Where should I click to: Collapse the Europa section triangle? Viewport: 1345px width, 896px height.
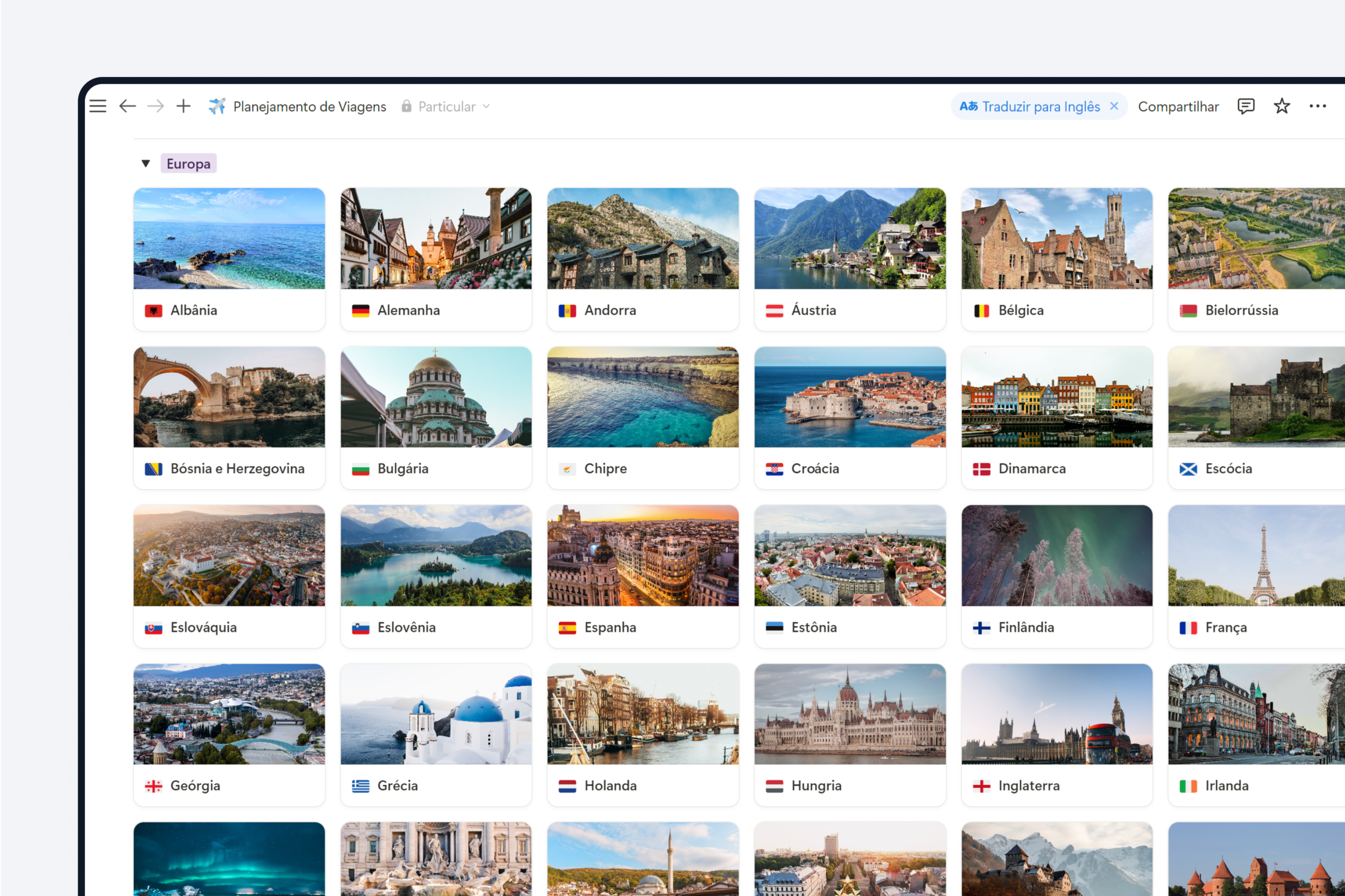pos(145,162)
